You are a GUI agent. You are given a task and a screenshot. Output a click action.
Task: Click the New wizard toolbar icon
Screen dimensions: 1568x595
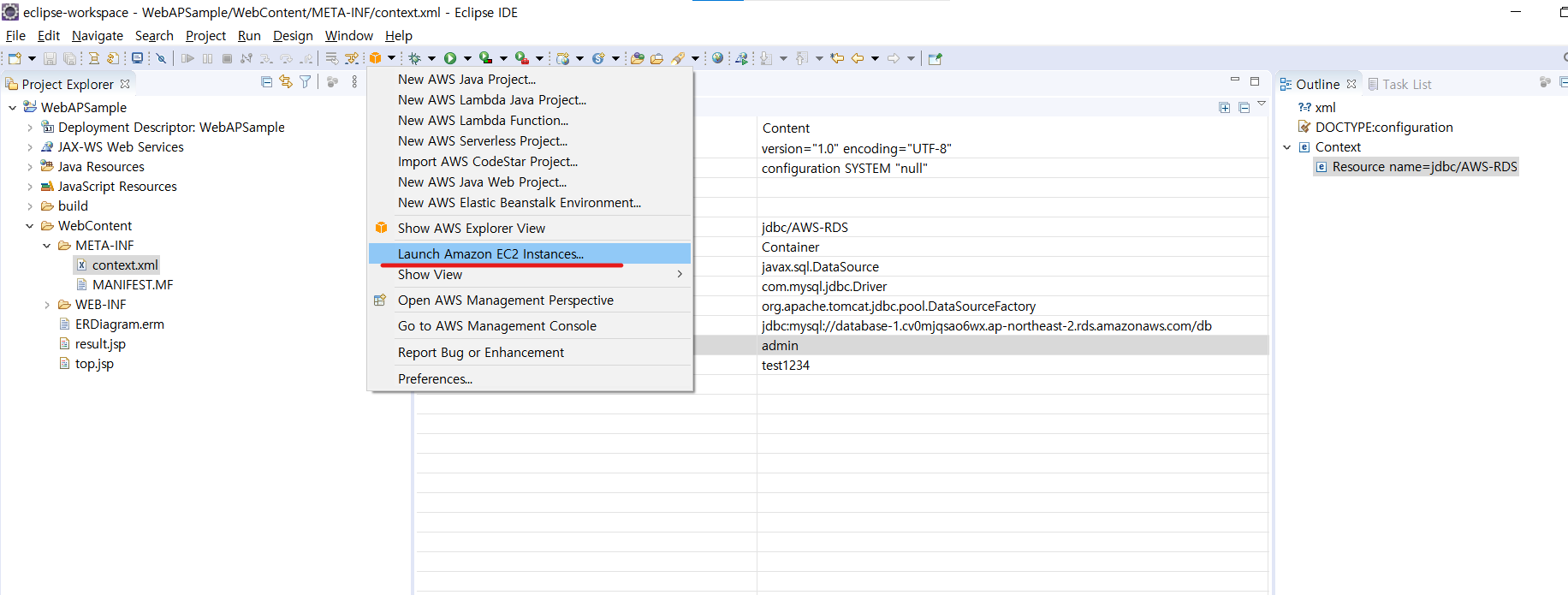point(15,58)
